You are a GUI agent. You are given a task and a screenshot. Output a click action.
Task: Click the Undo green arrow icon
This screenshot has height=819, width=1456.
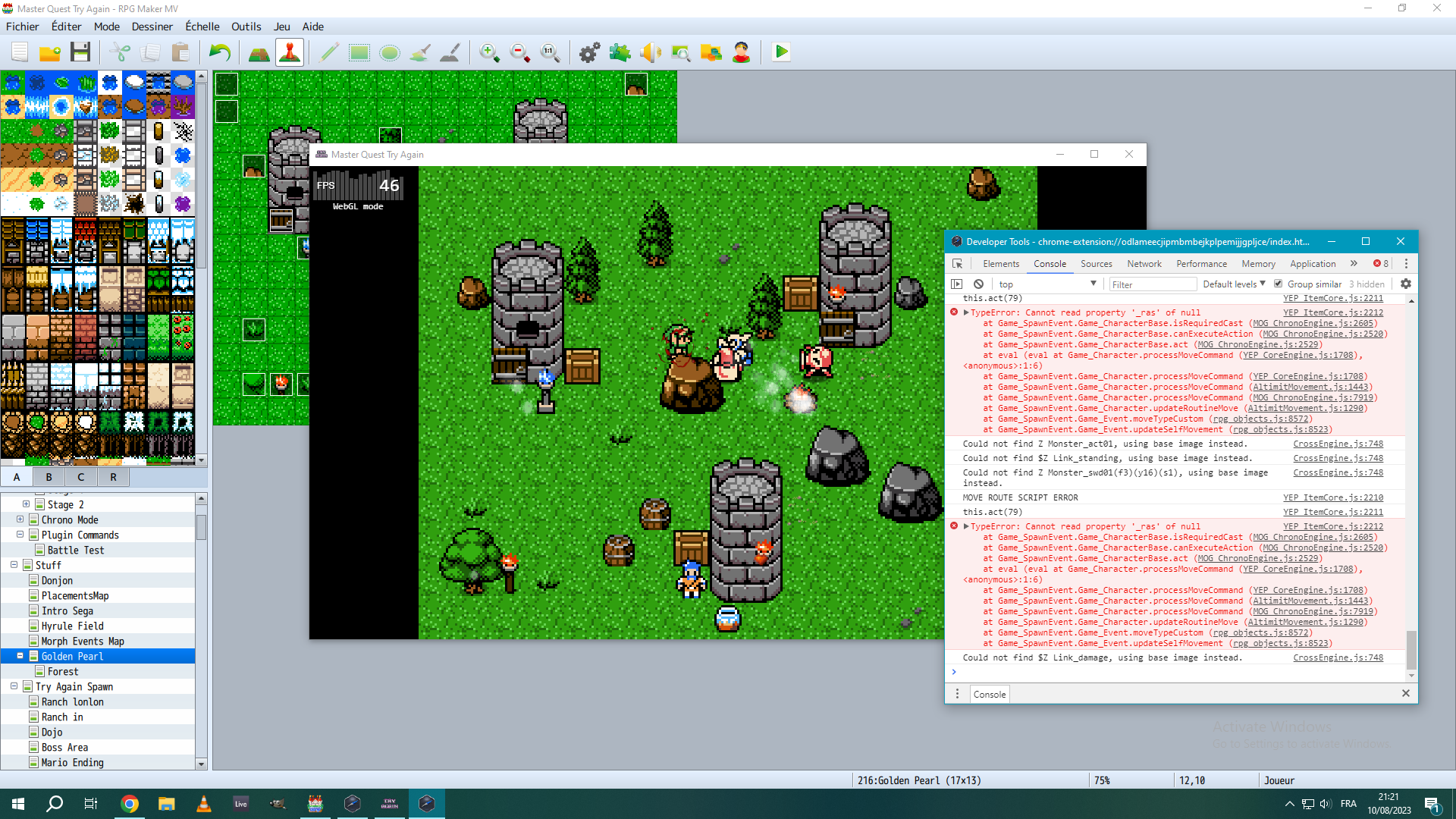point(220,52)
